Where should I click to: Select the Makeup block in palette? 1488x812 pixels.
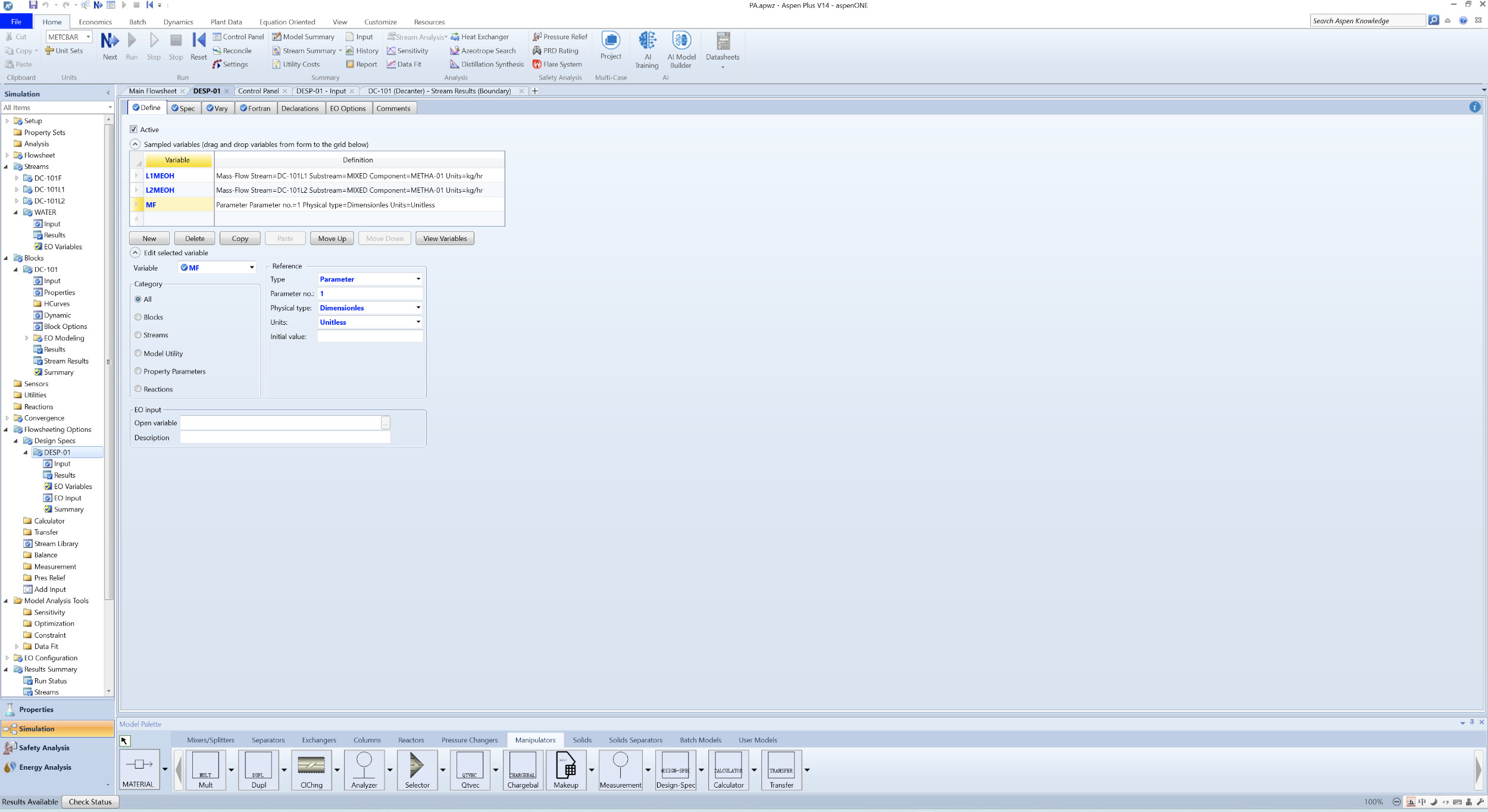566,769
